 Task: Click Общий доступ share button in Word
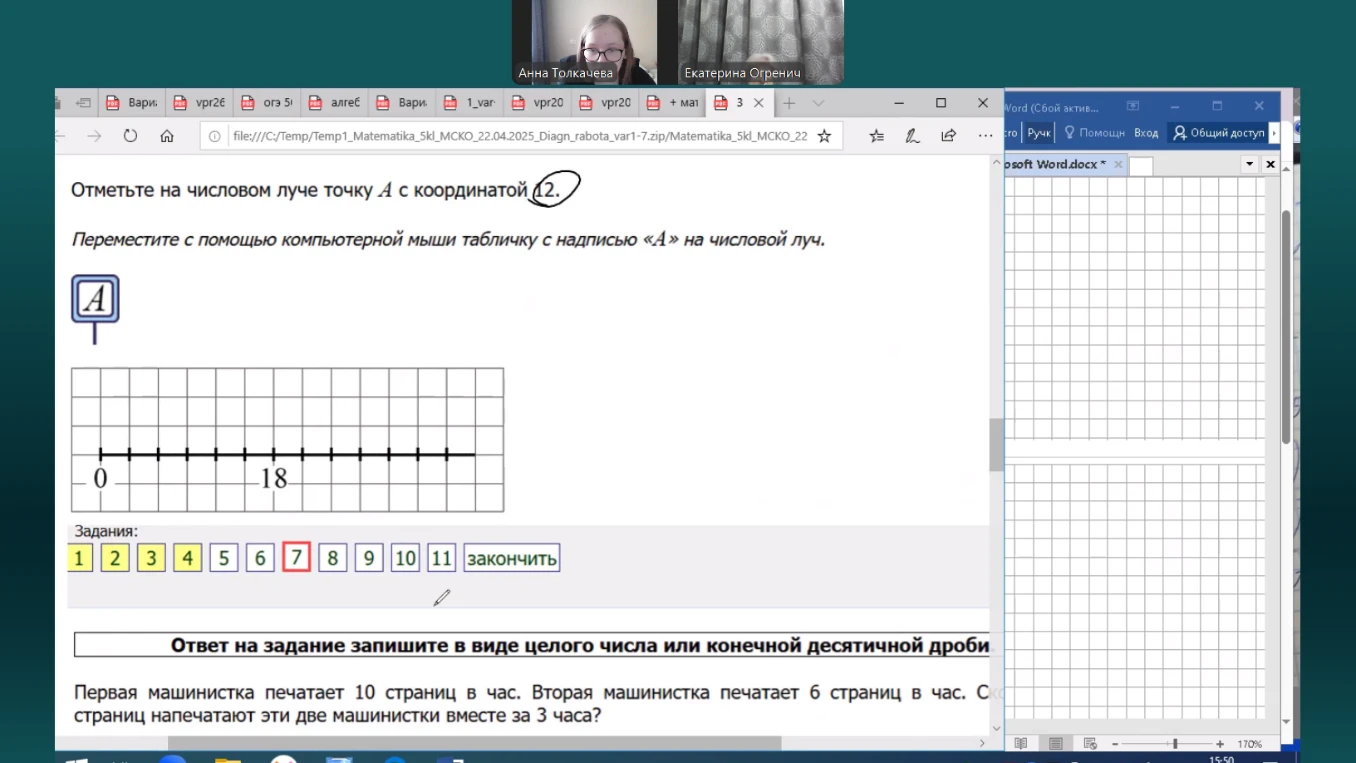(1219, 133)
